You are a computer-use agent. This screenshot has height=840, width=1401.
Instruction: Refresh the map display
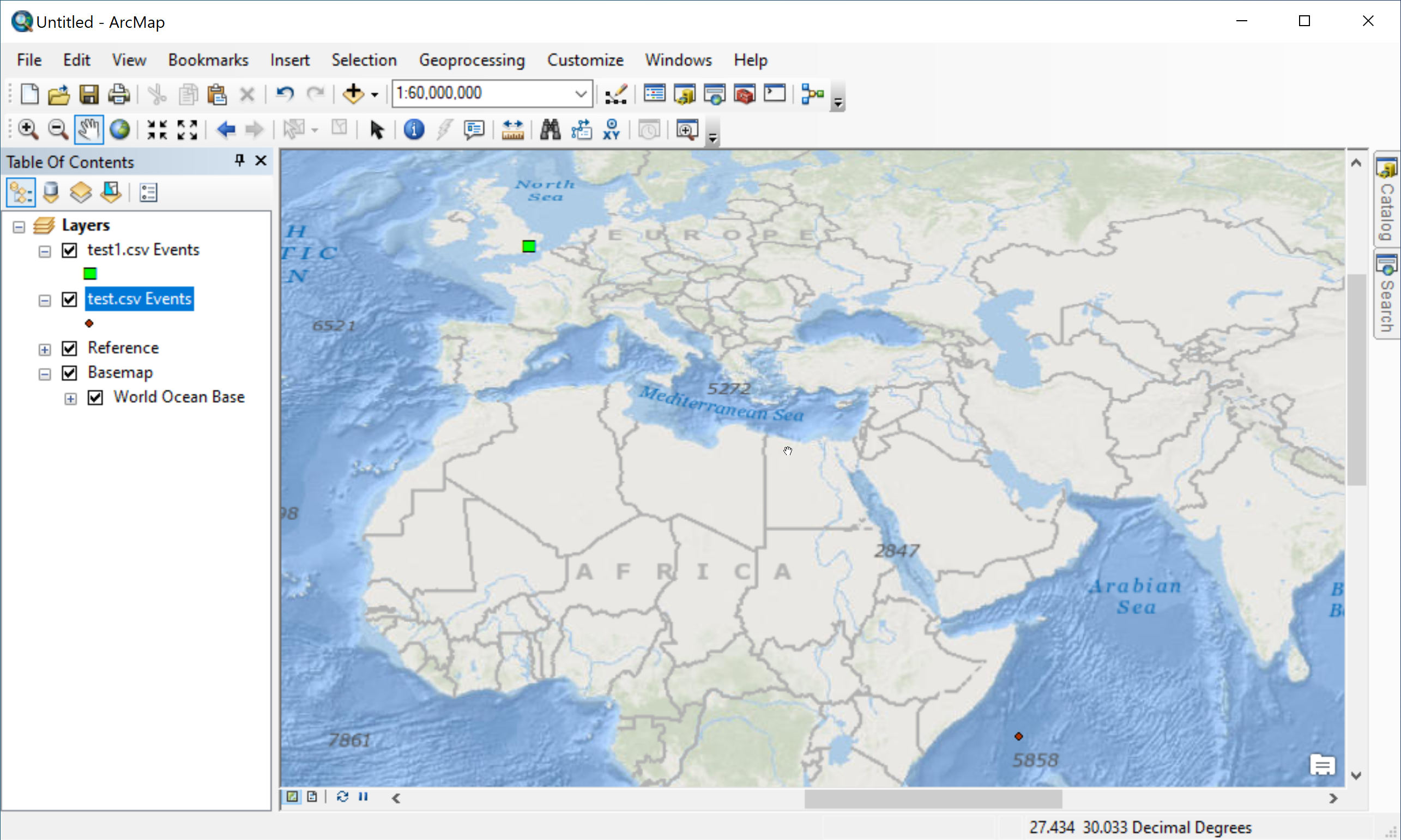pyautogui.click(x=342, y=796)
